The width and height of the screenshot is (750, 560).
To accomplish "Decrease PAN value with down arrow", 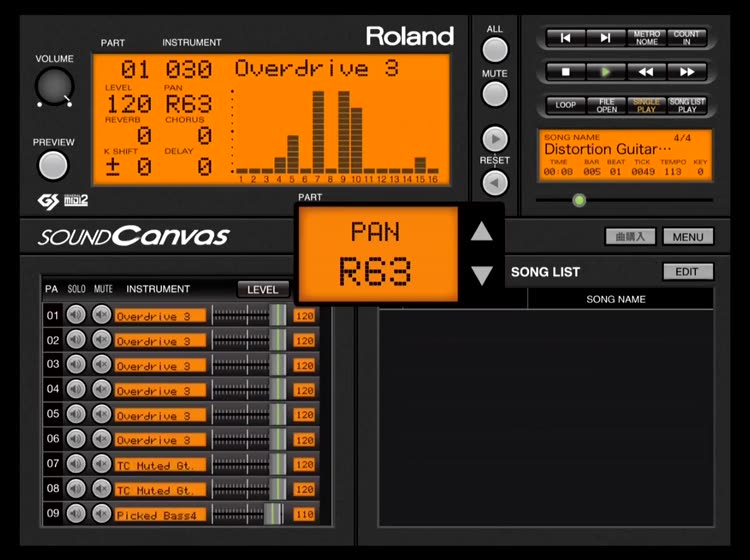I will pyautogui.click(x=482, y=275).
